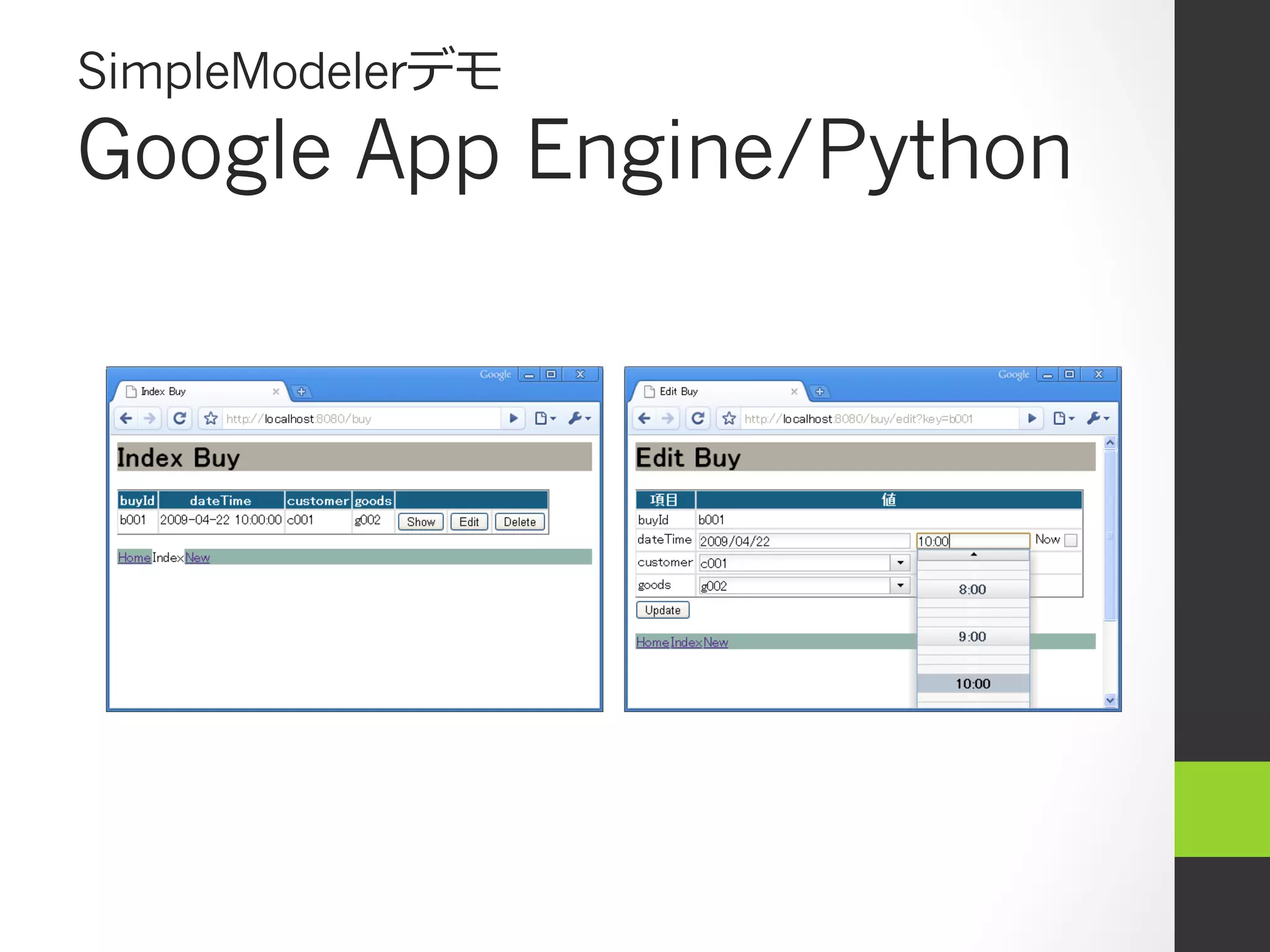Image resolution: width=1270 pixels, height=952 pixels.
Task: Click buyId column header in Index Buy
Action: click(137, 500)
